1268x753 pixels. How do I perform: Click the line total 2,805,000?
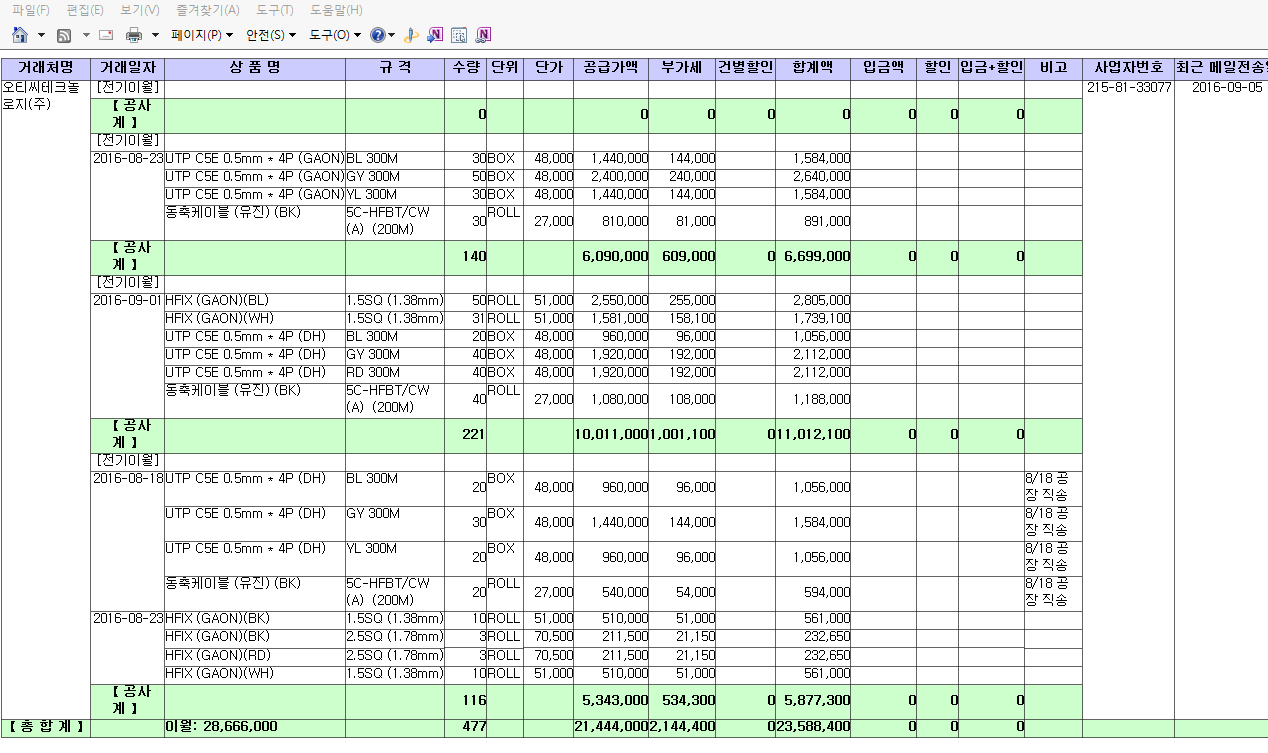(821, 300)
